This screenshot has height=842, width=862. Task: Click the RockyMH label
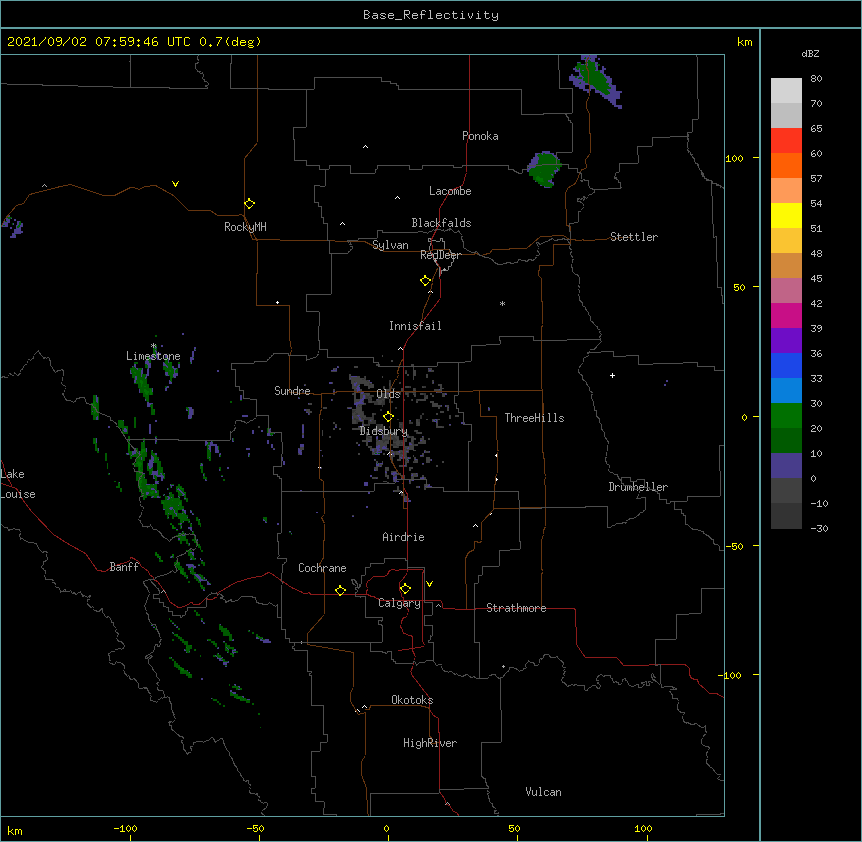(x=245, y=227)
